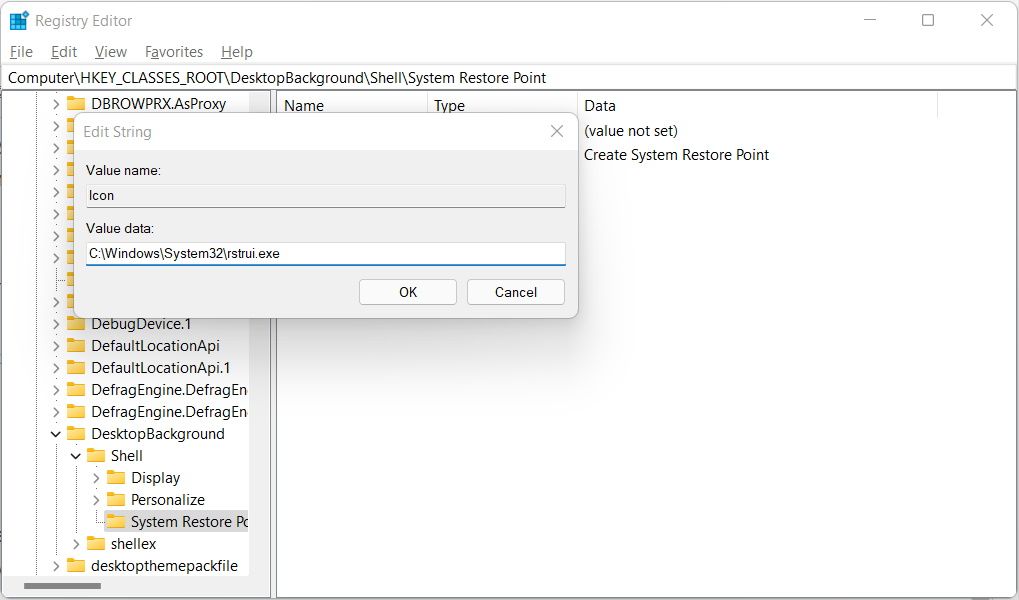Expand the Personalize key
The height and width of the screenshot is (600, 1019).
[x=96, y=500]
